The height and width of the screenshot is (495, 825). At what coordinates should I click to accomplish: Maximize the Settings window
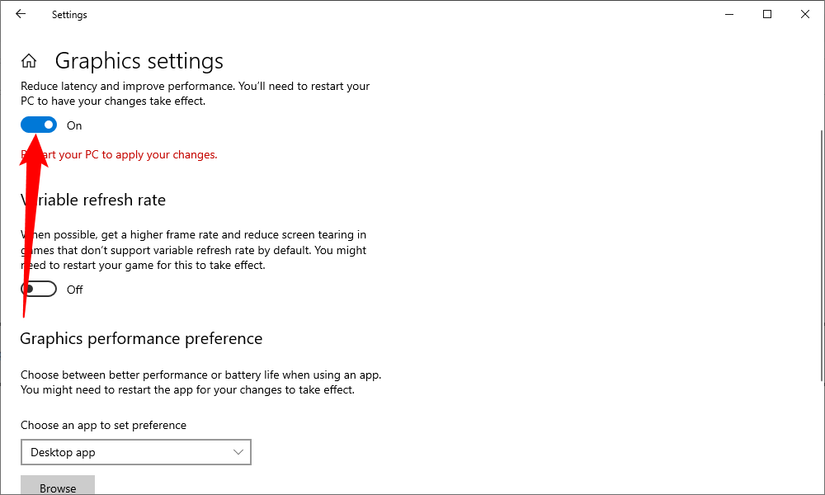[767, 14]
